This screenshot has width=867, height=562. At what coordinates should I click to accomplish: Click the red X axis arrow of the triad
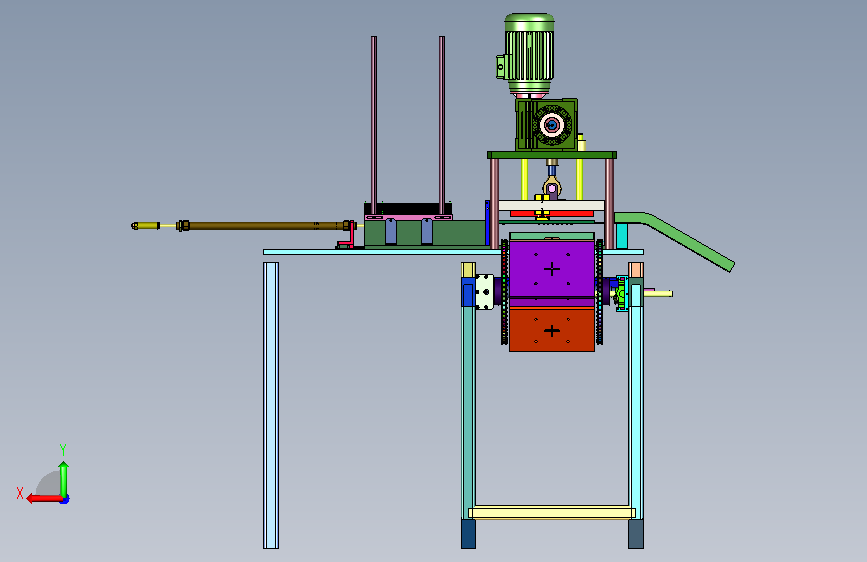(x=44, y=498)
